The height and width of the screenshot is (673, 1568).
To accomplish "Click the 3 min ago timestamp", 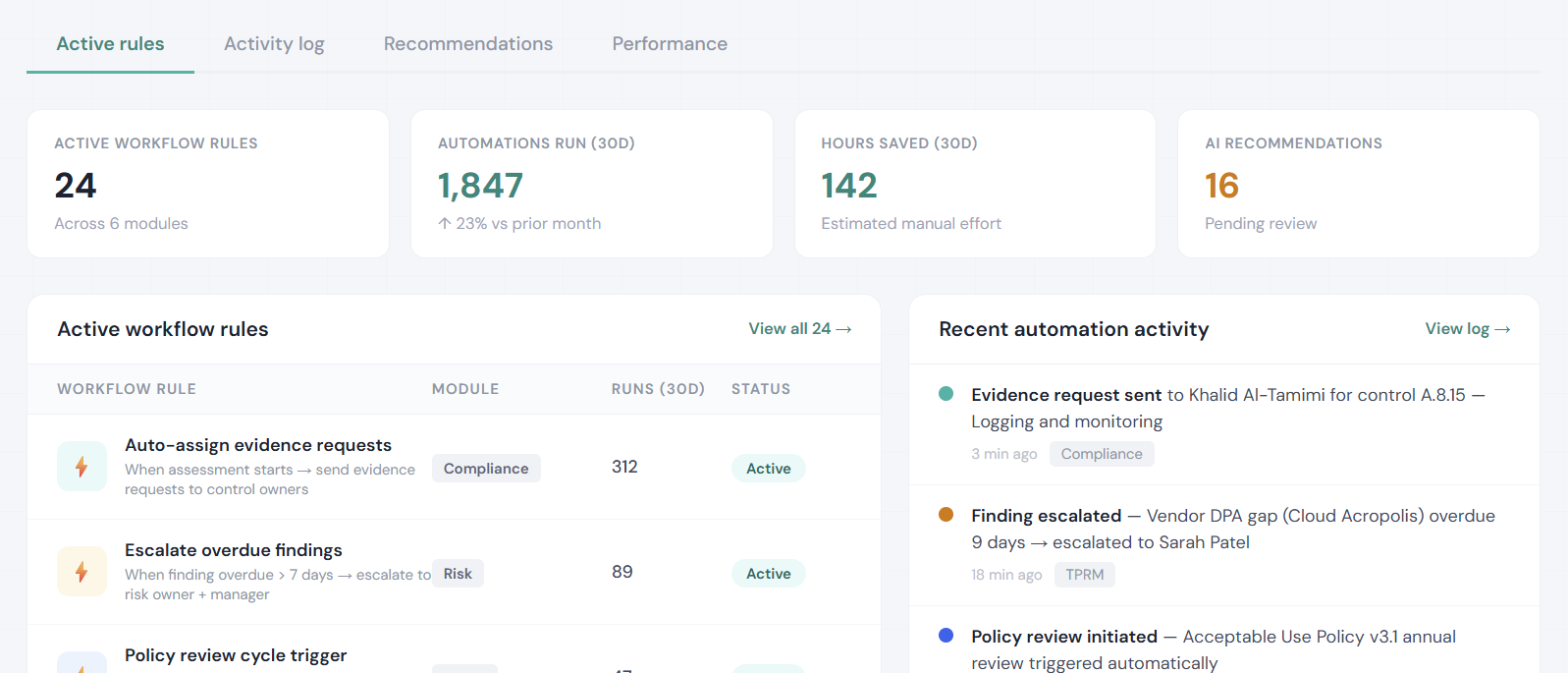I will point(1004,454).
